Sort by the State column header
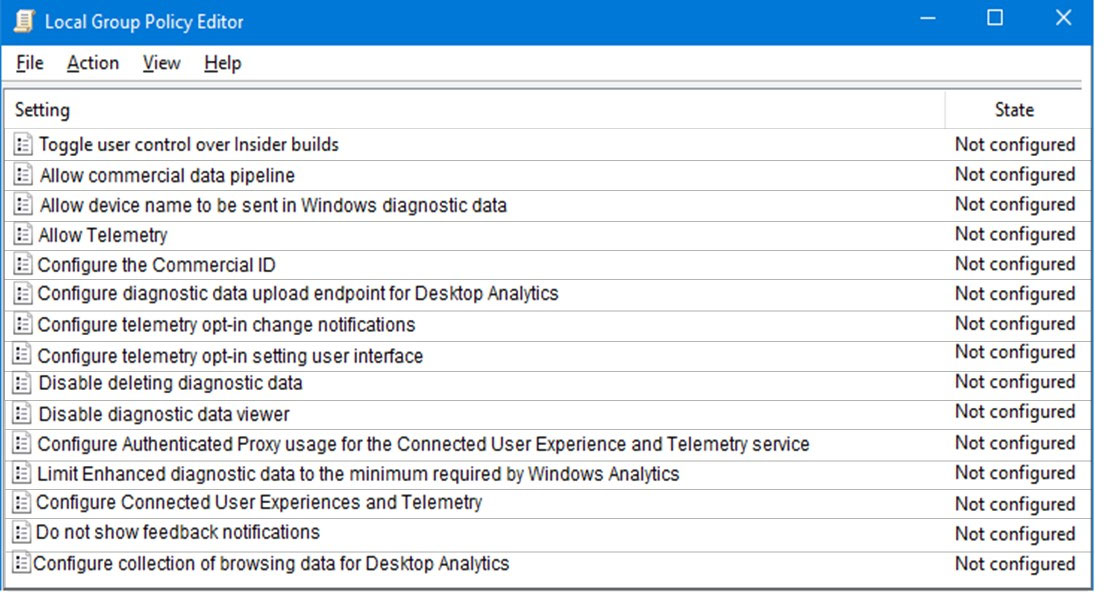The width and height of the screenshot is (1107, 600). pyautogui.click(x=1015, y=110)
